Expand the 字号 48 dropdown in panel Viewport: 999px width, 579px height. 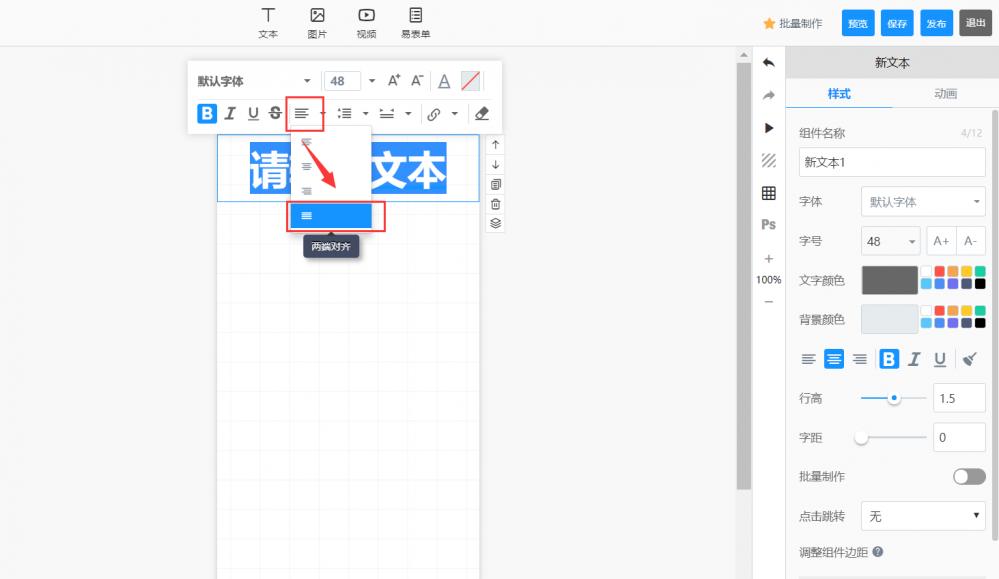891,241
